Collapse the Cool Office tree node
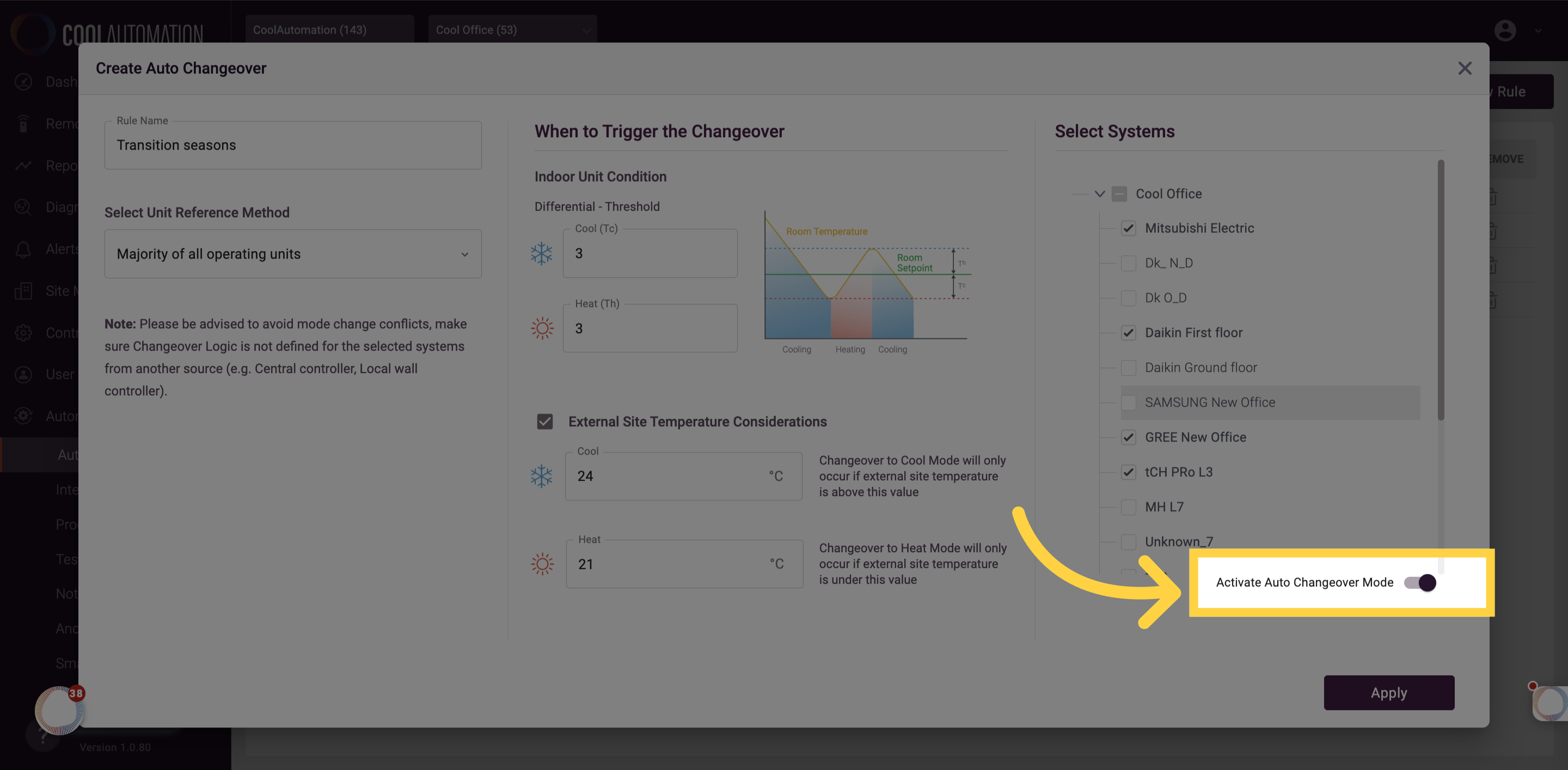This screenshot has width=1568, height=770. pyautogui.click(x=1099, y=193)
